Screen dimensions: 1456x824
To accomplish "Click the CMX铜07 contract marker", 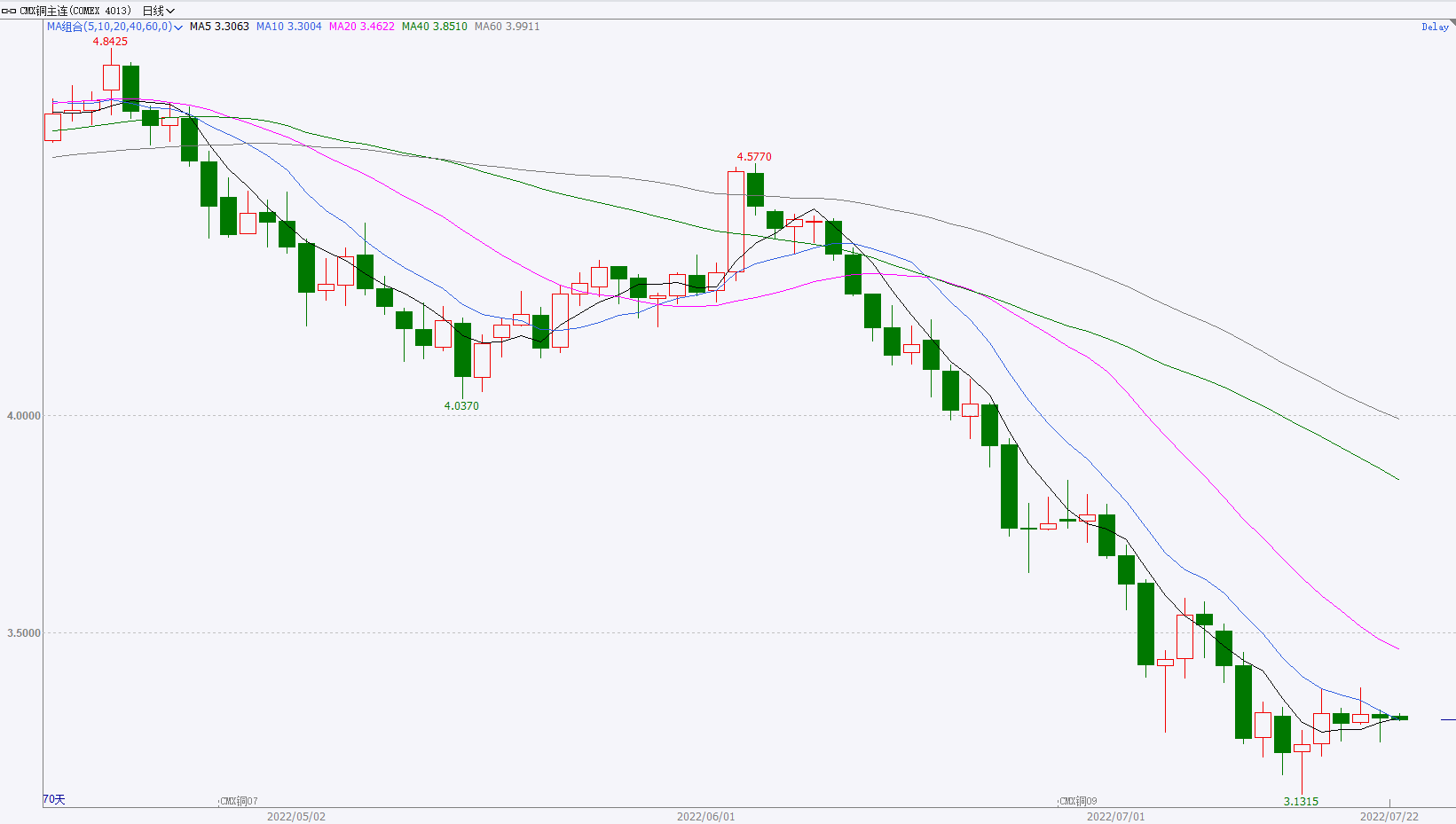I will point(239,802).
